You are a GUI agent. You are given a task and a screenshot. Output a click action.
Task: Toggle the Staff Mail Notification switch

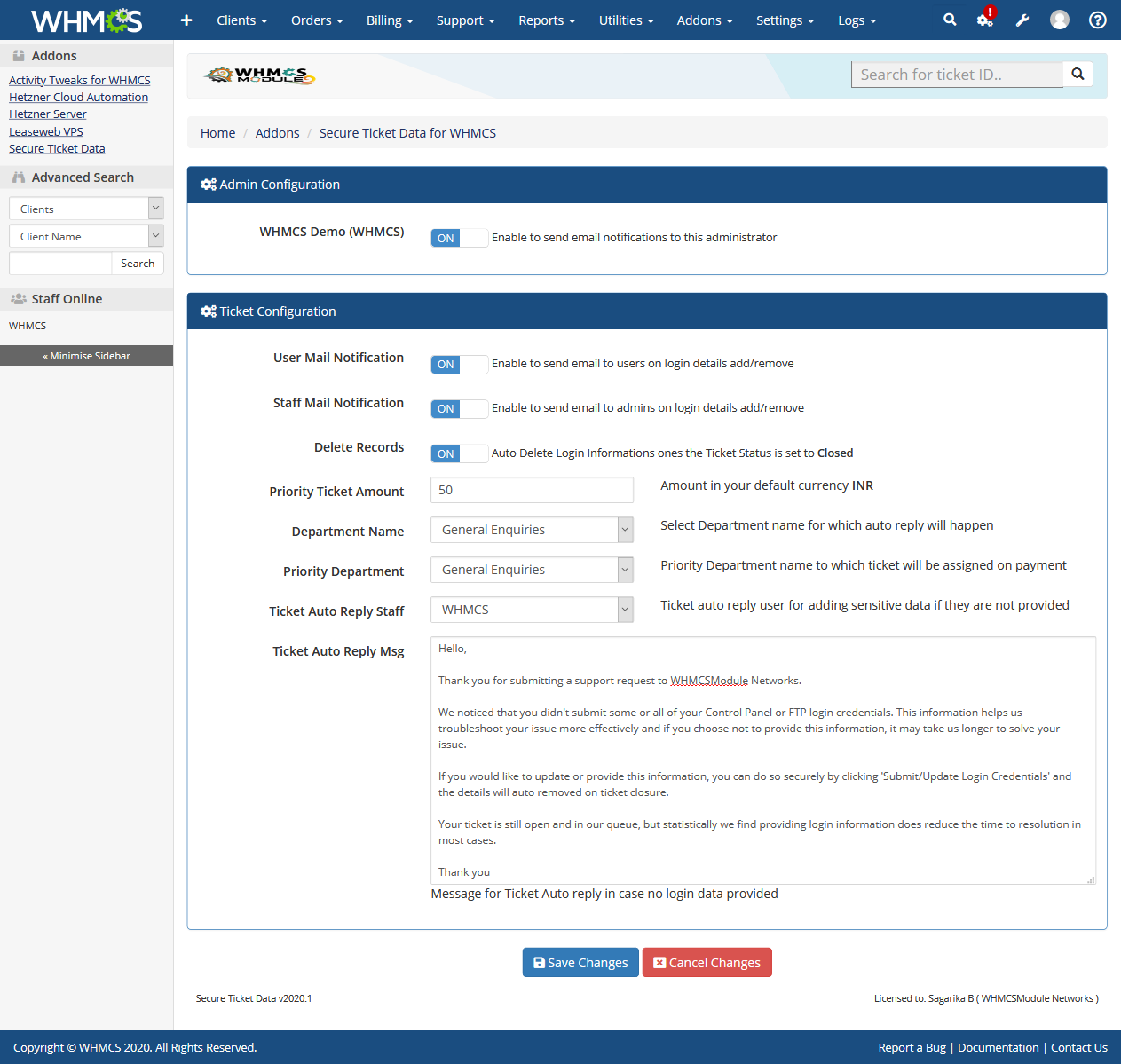click(x=459, y=408)
